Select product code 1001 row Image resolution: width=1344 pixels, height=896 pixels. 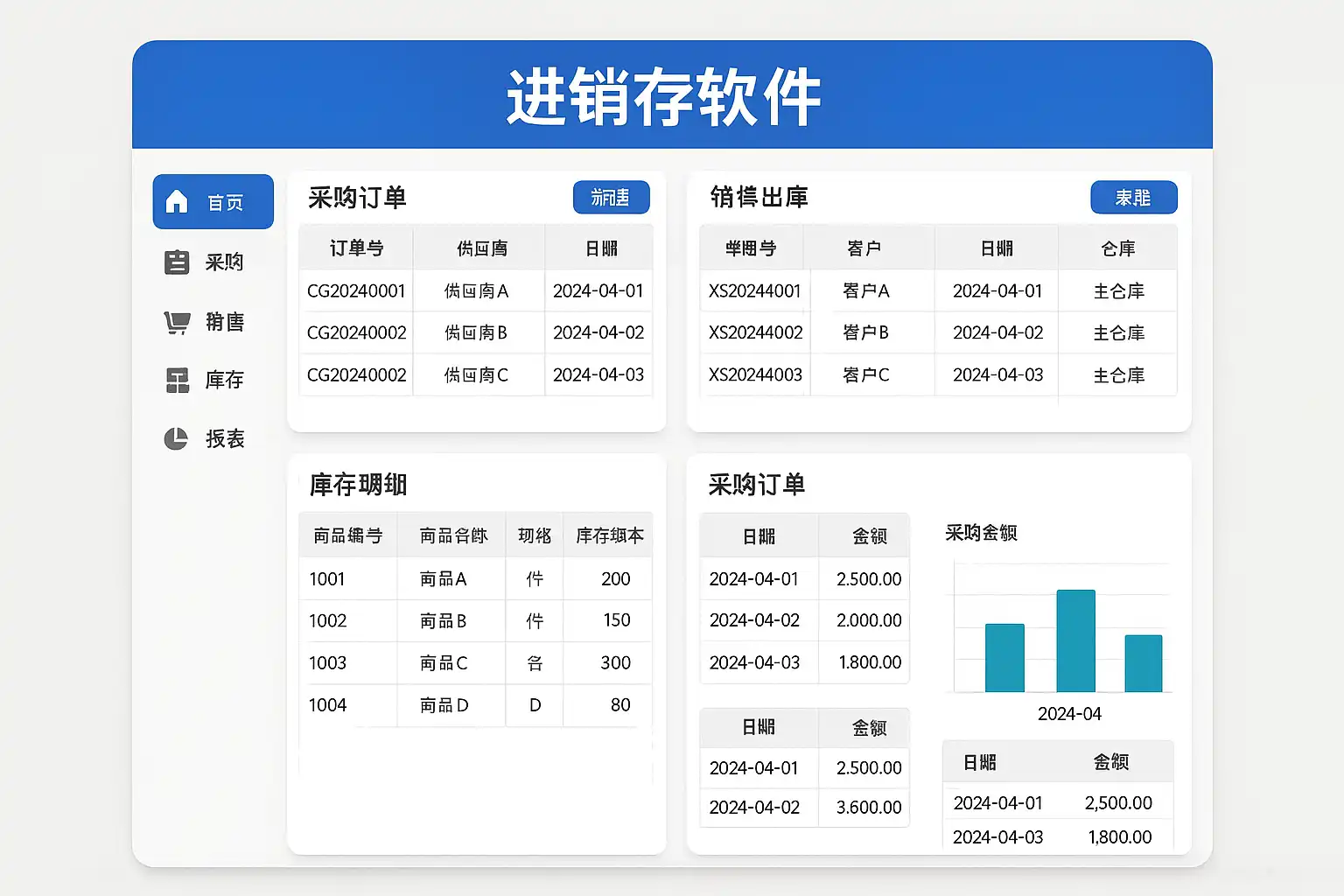pos(327,578)
